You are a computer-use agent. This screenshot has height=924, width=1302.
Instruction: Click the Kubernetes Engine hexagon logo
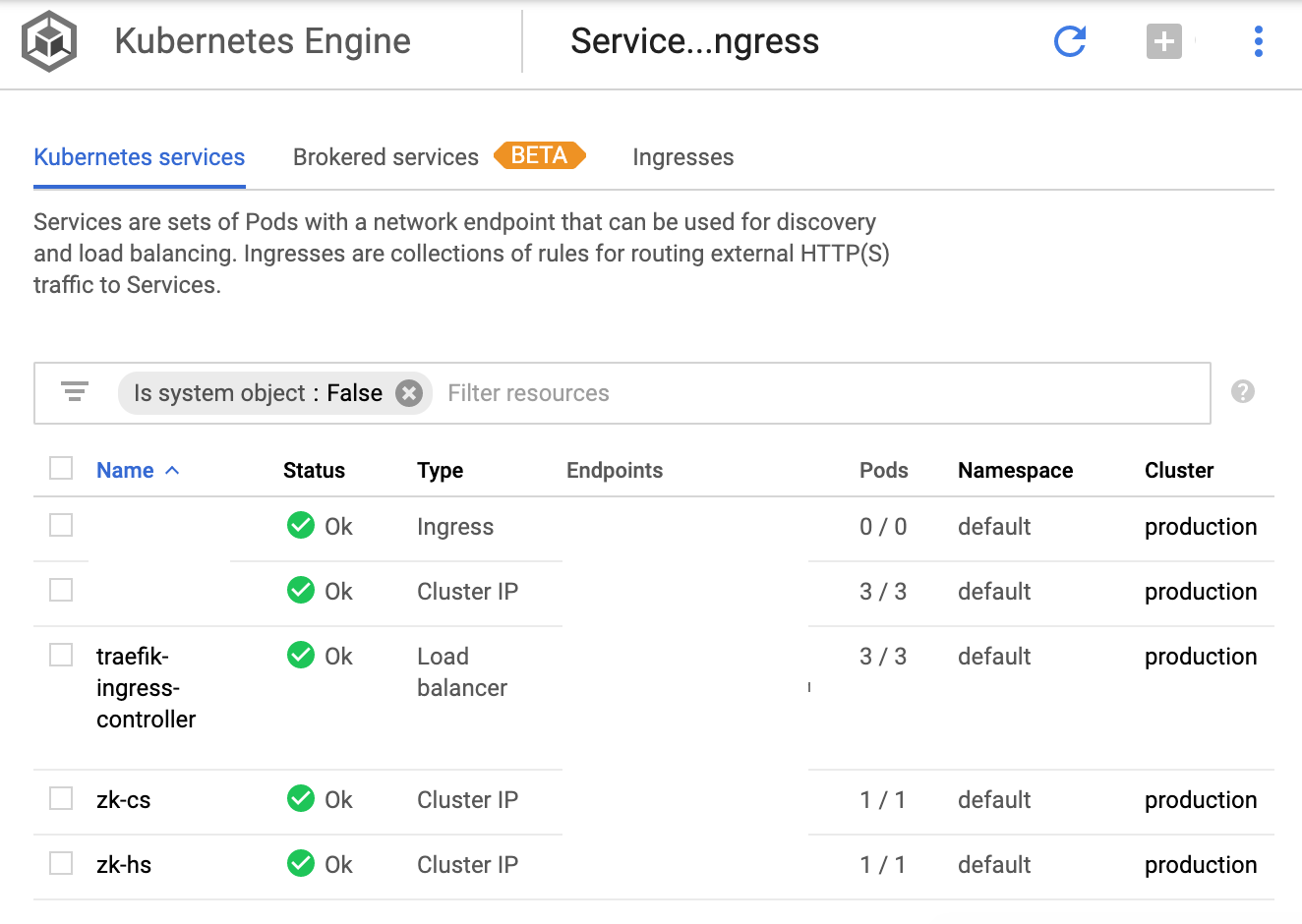coord(49,41)
